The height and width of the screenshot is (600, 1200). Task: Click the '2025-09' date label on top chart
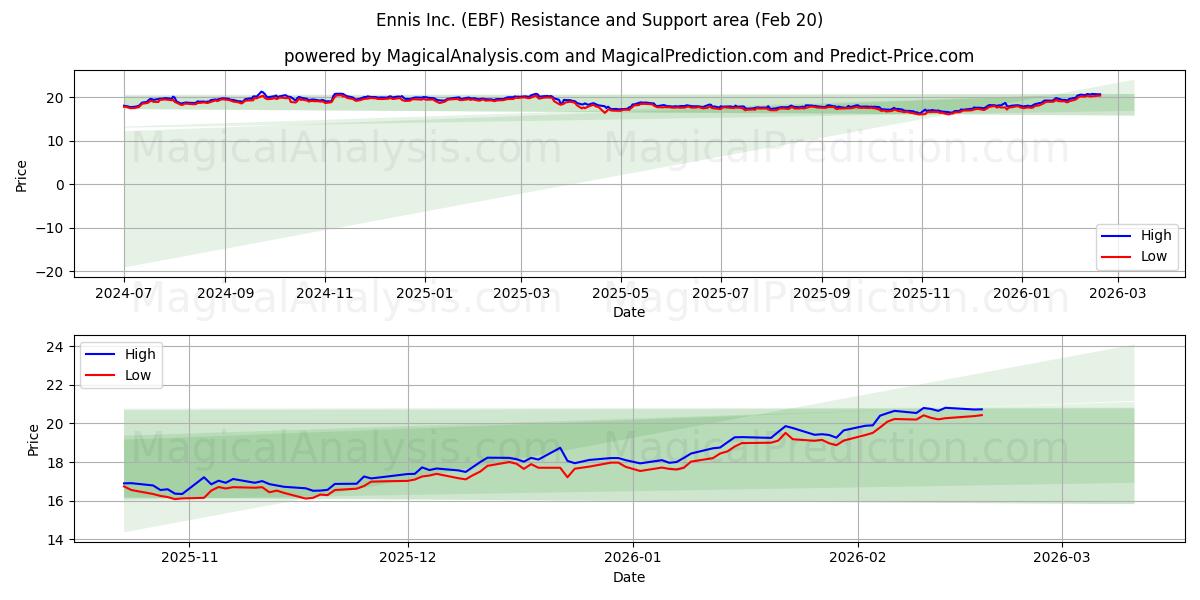tap(822, 294)
